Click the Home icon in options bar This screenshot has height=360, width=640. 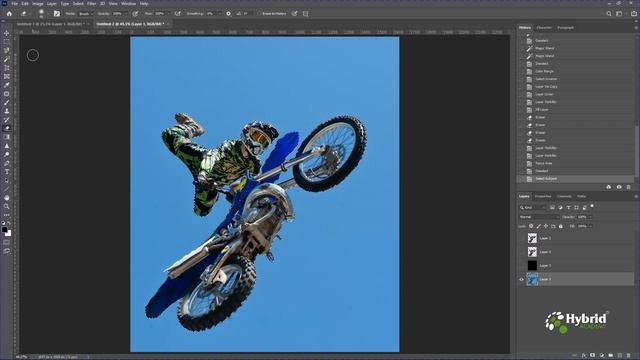(9, 13)
